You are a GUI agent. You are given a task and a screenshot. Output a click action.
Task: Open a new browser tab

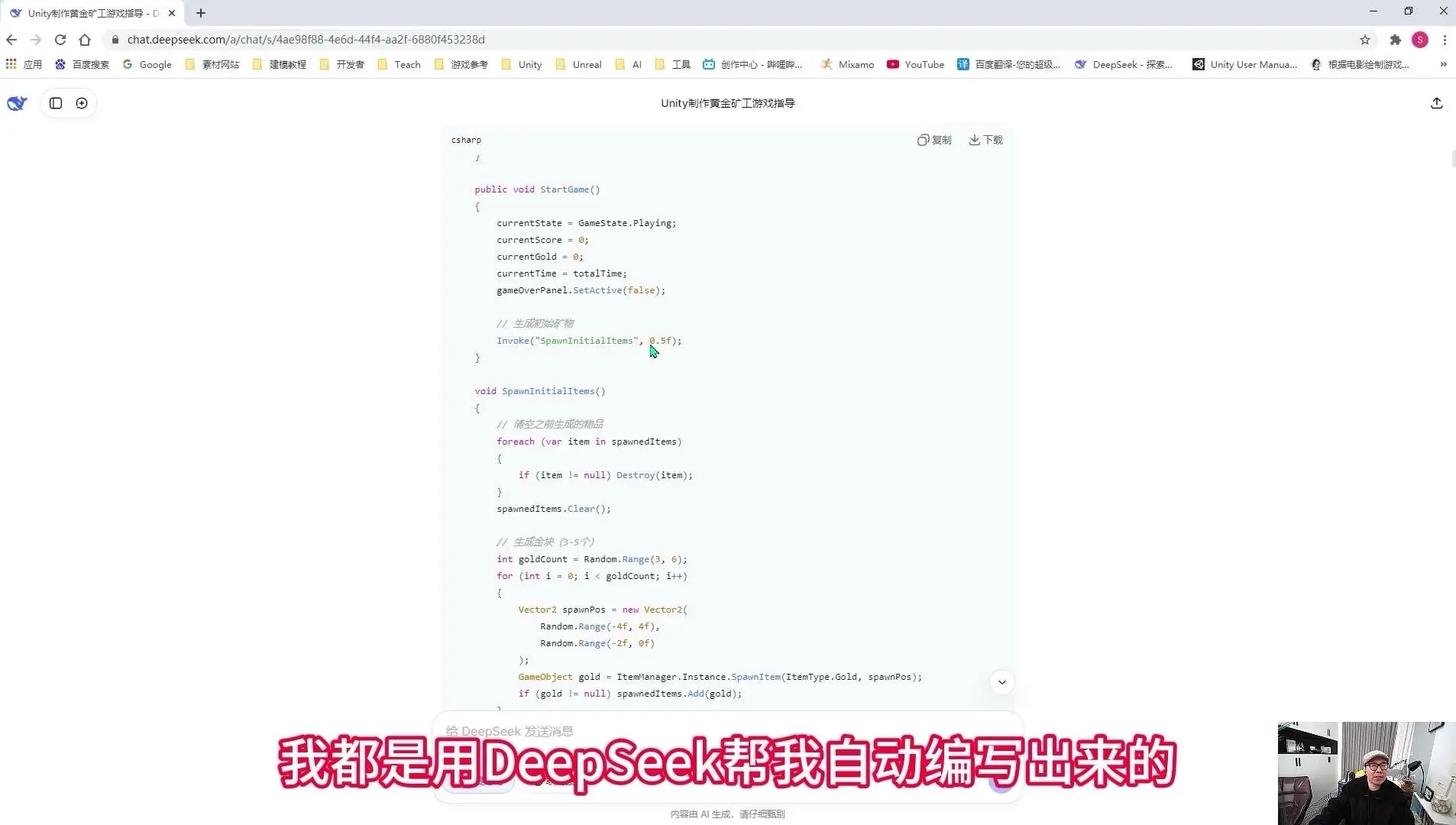coord(201,13)
